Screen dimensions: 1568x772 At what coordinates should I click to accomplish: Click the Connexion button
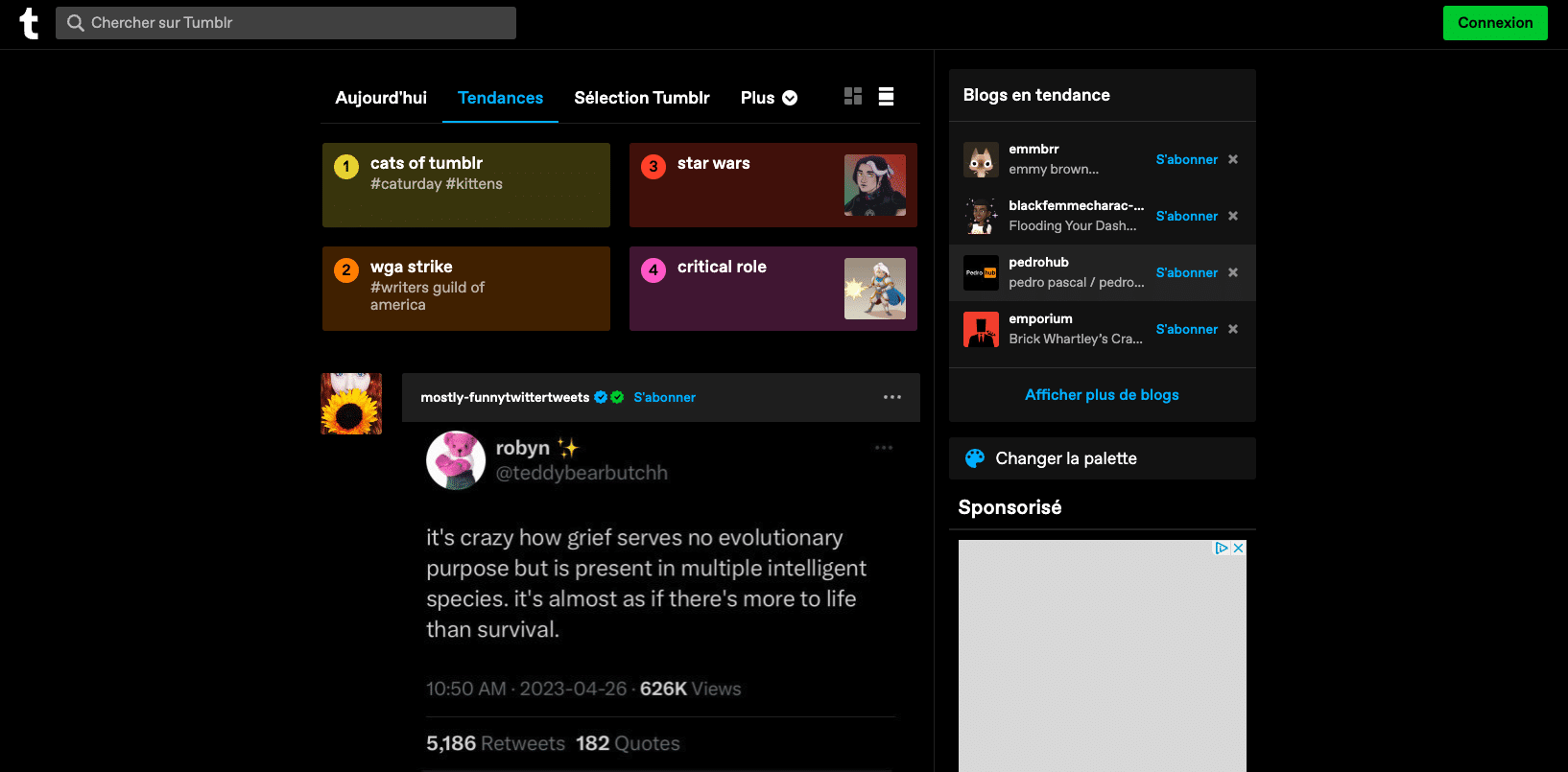click(x=1494, y=23)
